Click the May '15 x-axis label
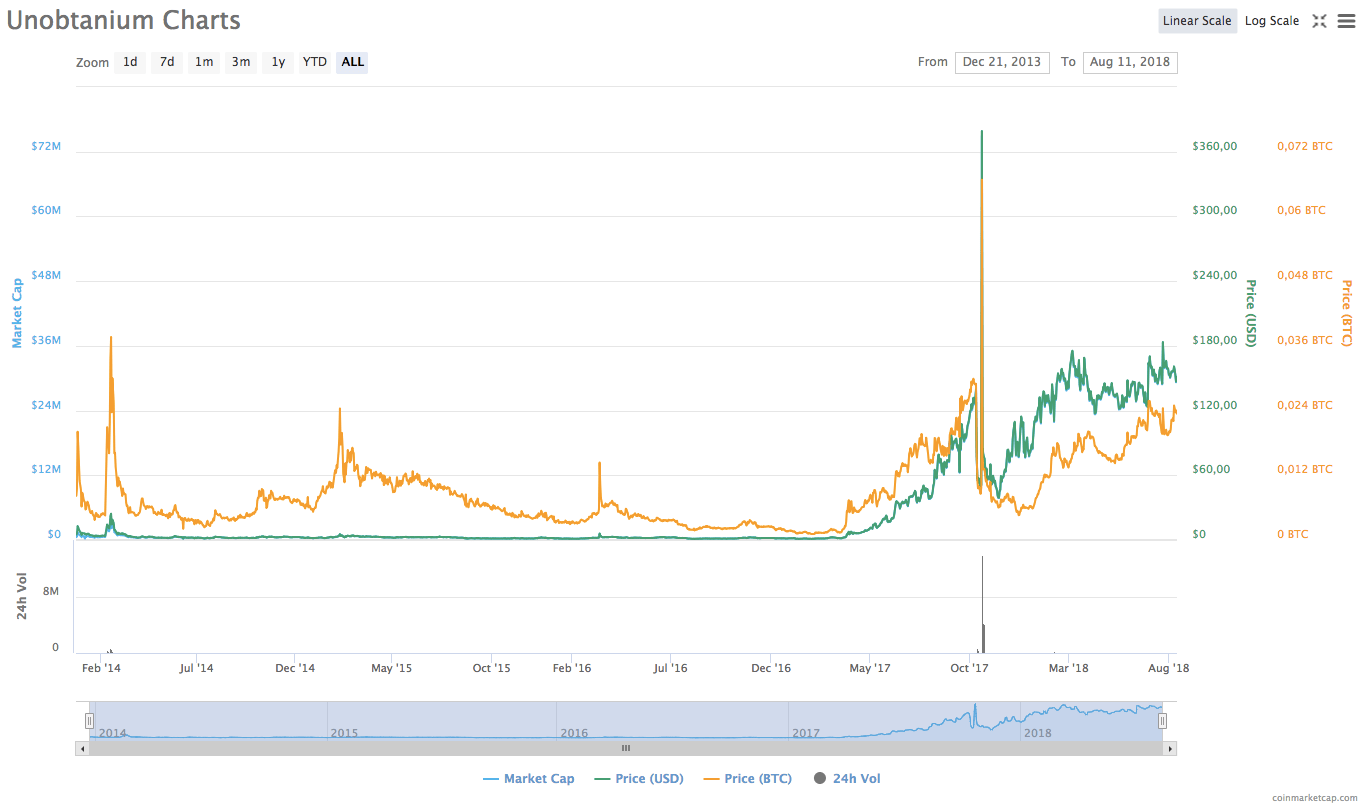 click(392, 667)
